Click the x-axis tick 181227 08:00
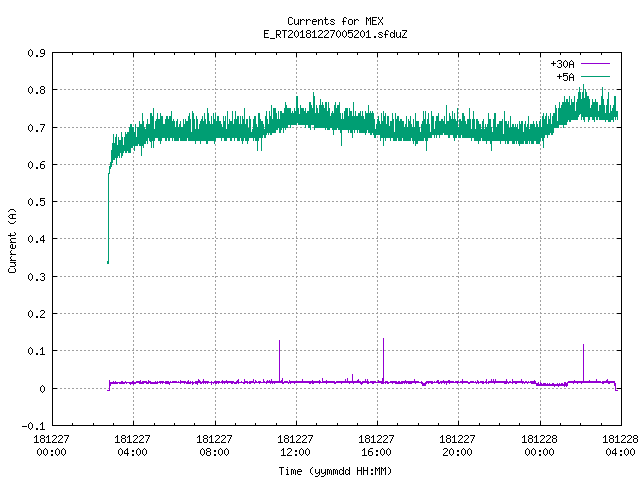 pyautogui.click(x=214, y=446)
